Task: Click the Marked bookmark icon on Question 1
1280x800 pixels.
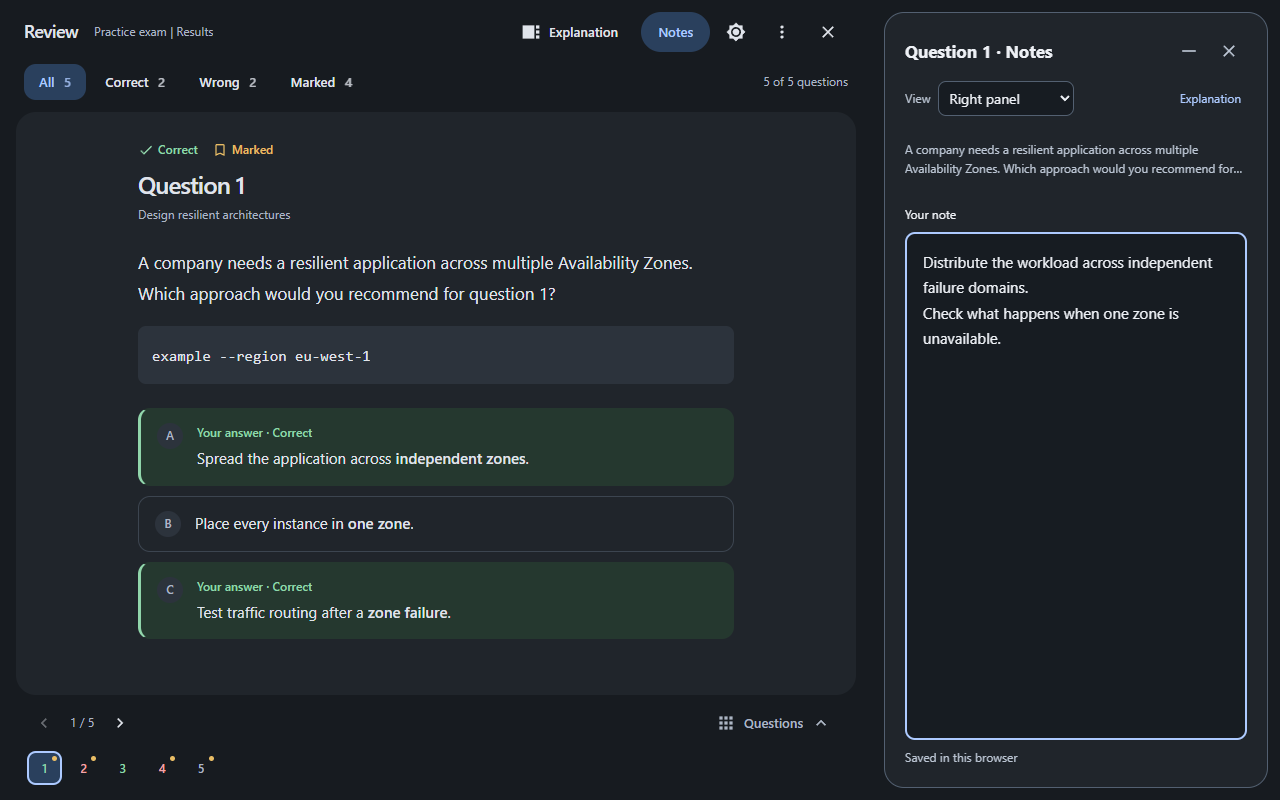Action: pos(220,150)
